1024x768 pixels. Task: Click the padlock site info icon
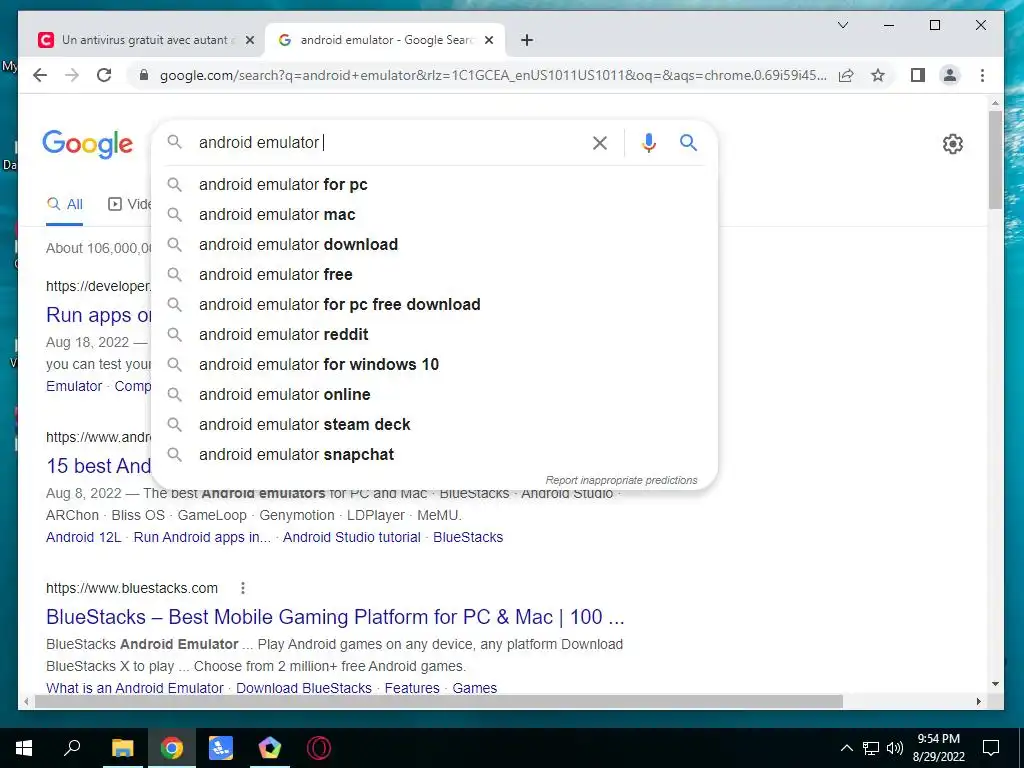[x=144, y=75]
